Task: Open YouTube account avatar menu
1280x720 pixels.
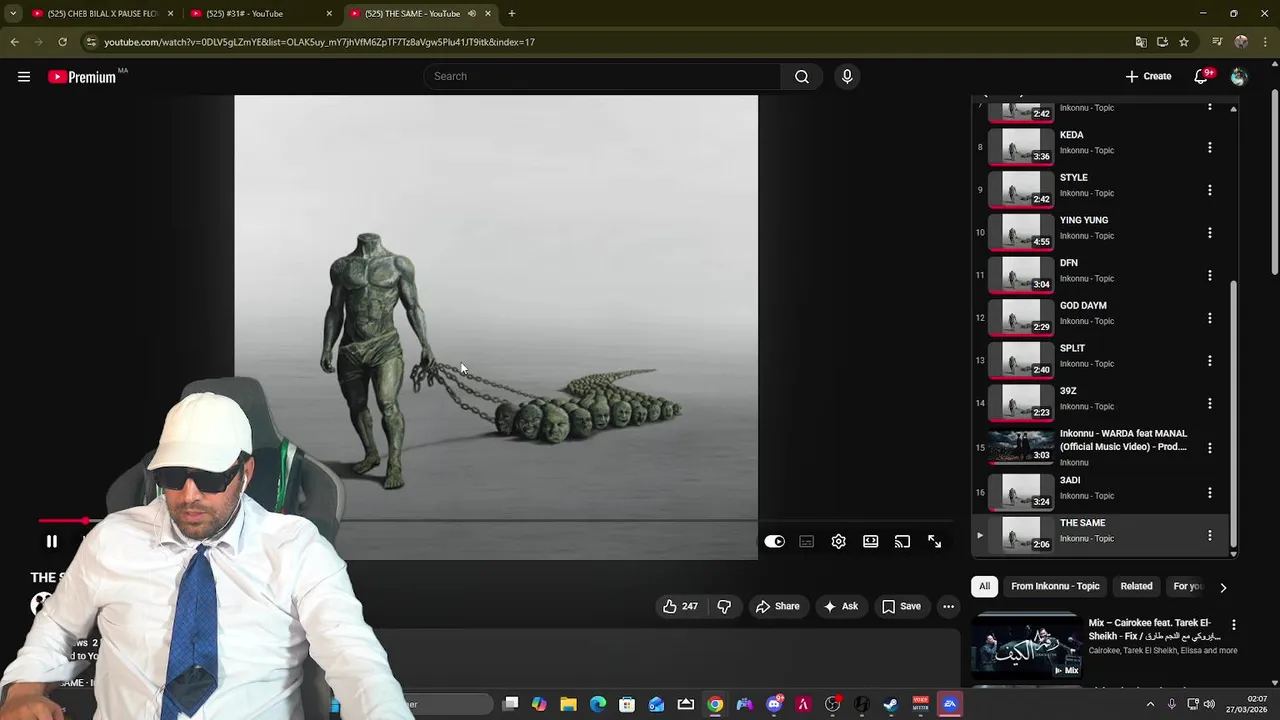Action: [x=1239, y=77]
